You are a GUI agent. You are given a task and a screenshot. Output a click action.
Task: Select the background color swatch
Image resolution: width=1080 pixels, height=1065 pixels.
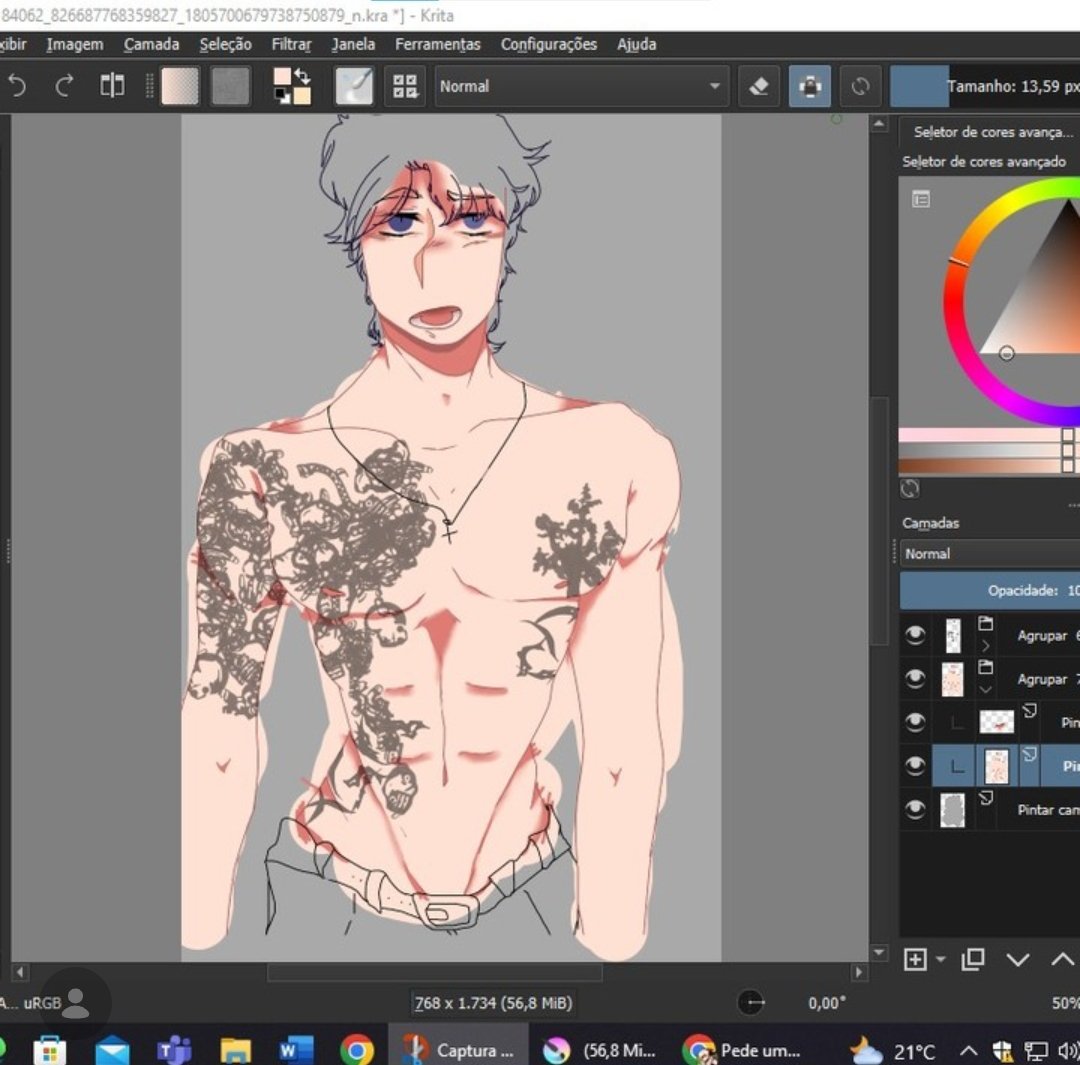coord(302,96)
